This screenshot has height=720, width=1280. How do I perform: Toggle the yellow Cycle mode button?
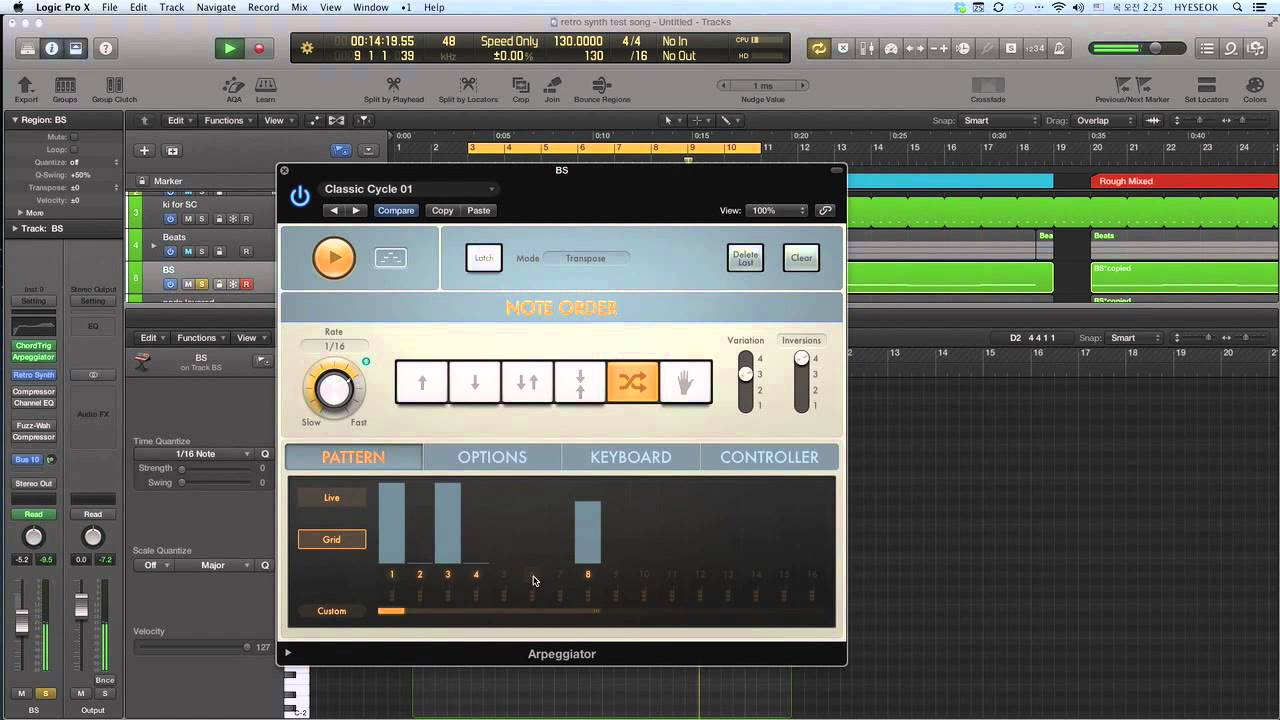[x=819, y=48]
